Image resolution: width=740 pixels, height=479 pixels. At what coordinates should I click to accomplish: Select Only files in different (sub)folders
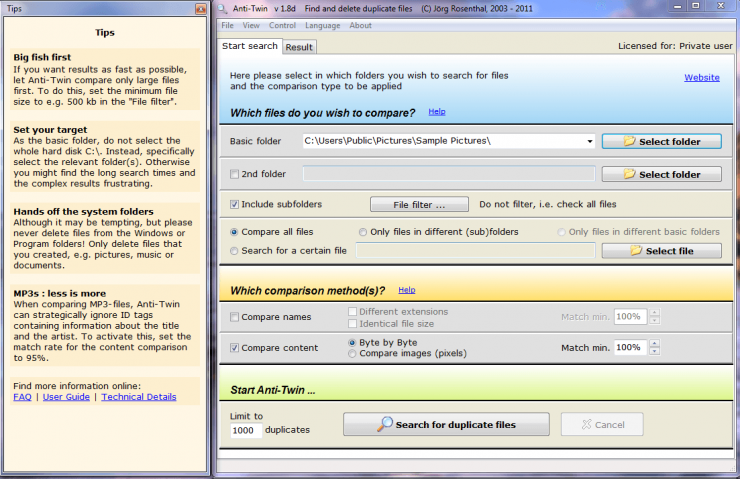click(x=362, y=232)
